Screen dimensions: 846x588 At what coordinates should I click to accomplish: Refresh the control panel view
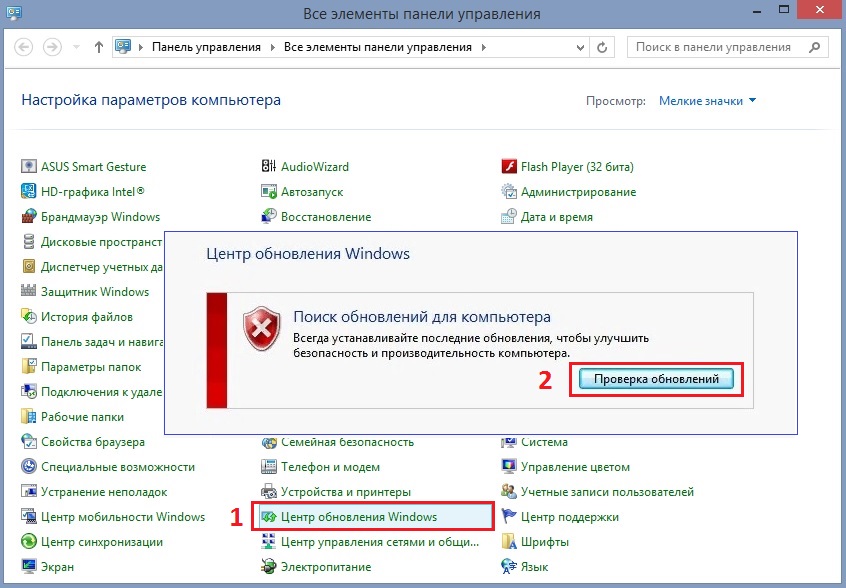[602, 47]
